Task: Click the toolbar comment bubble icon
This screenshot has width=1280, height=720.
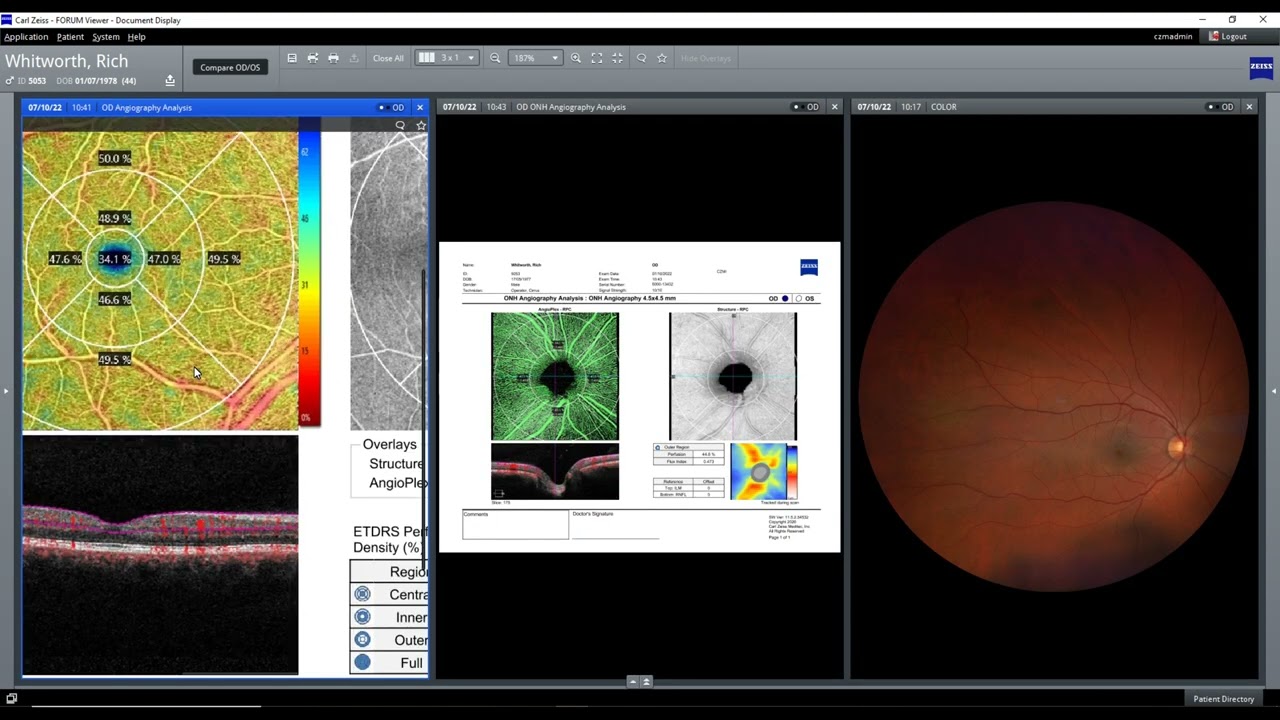Action: coord(641,58)
